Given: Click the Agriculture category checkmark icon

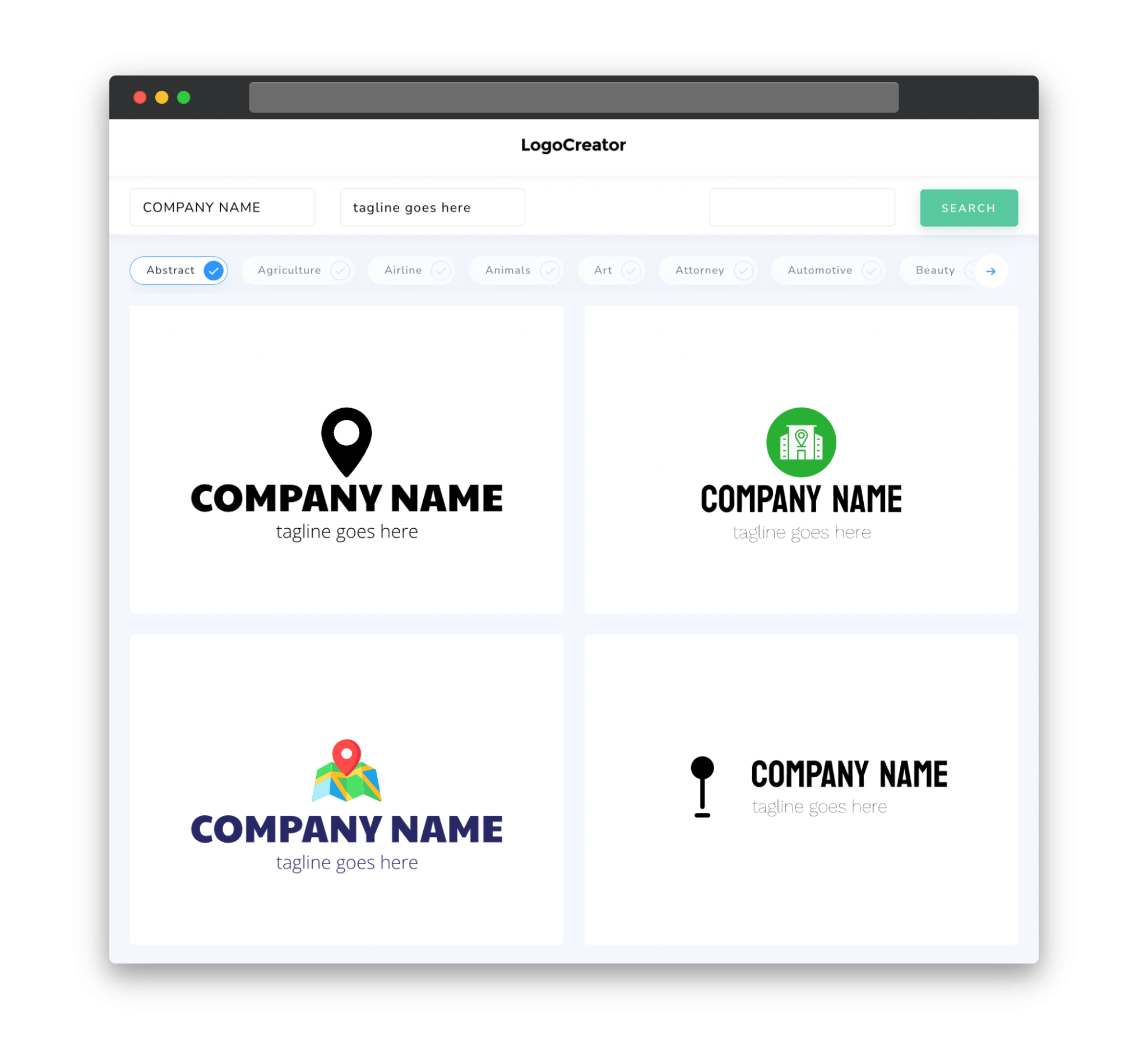Looking at the screenshot, I should pyautogui.click(x=340, y=270).
